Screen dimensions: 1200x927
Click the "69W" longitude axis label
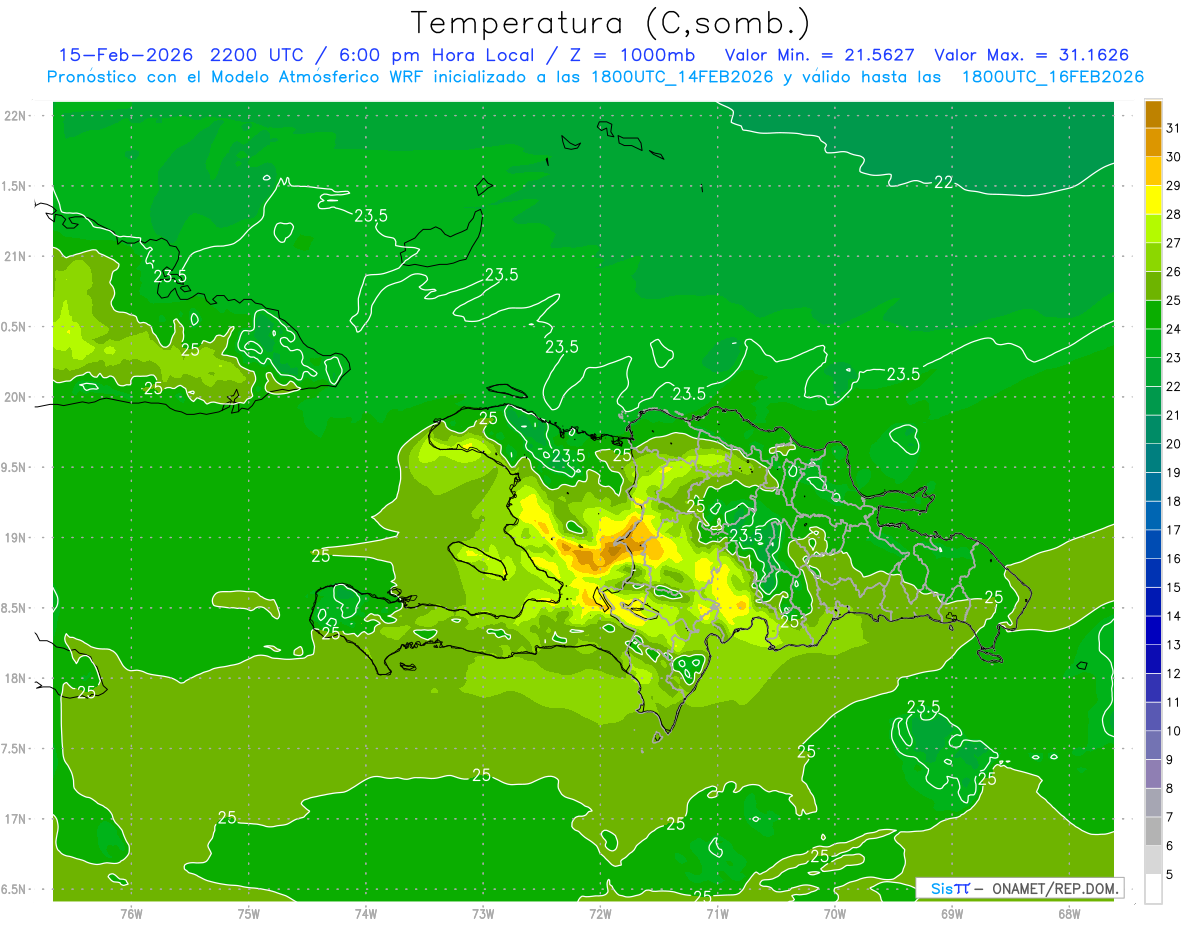(x=951, y=913)
